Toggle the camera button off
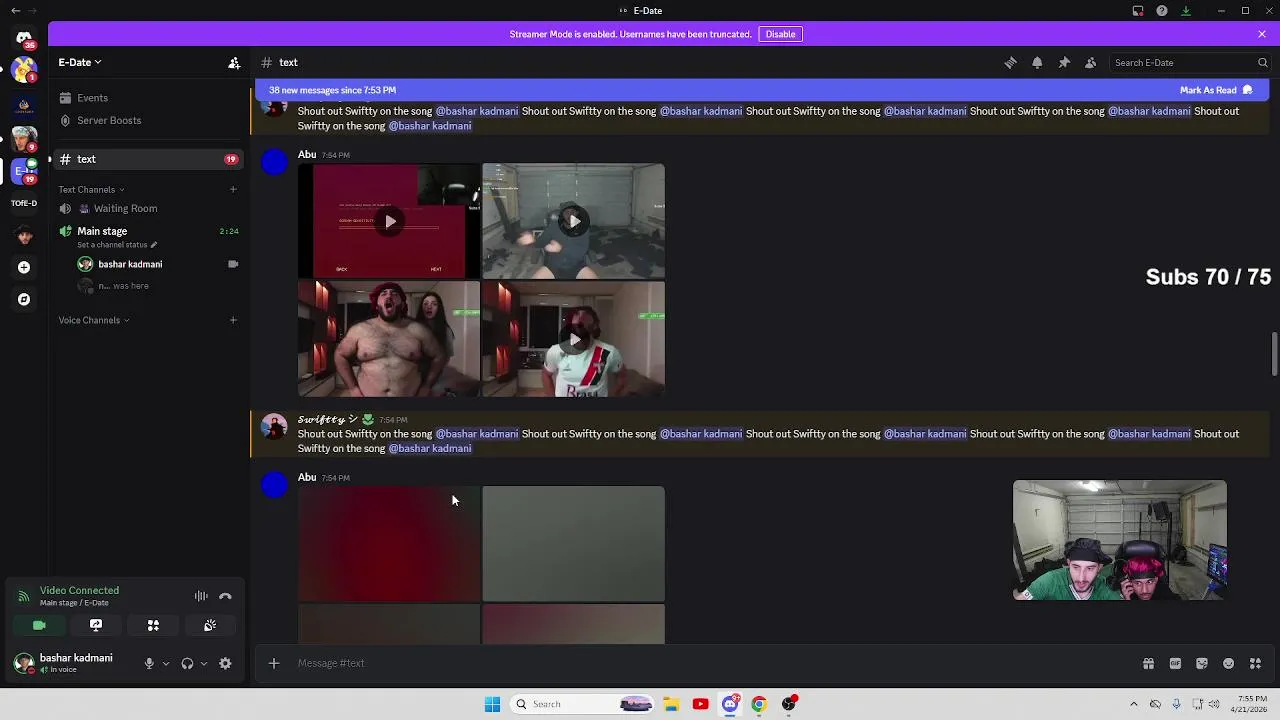The height and width of the screenshot is (720, 1280). click(x=39, y=625)
